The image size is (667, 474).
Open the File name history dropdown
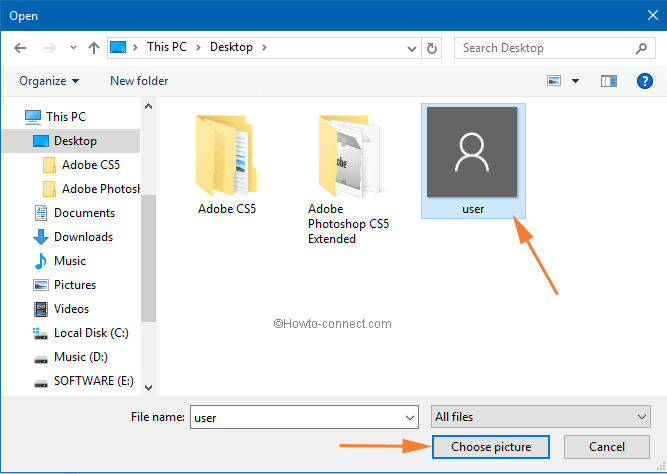click(409, 417)
